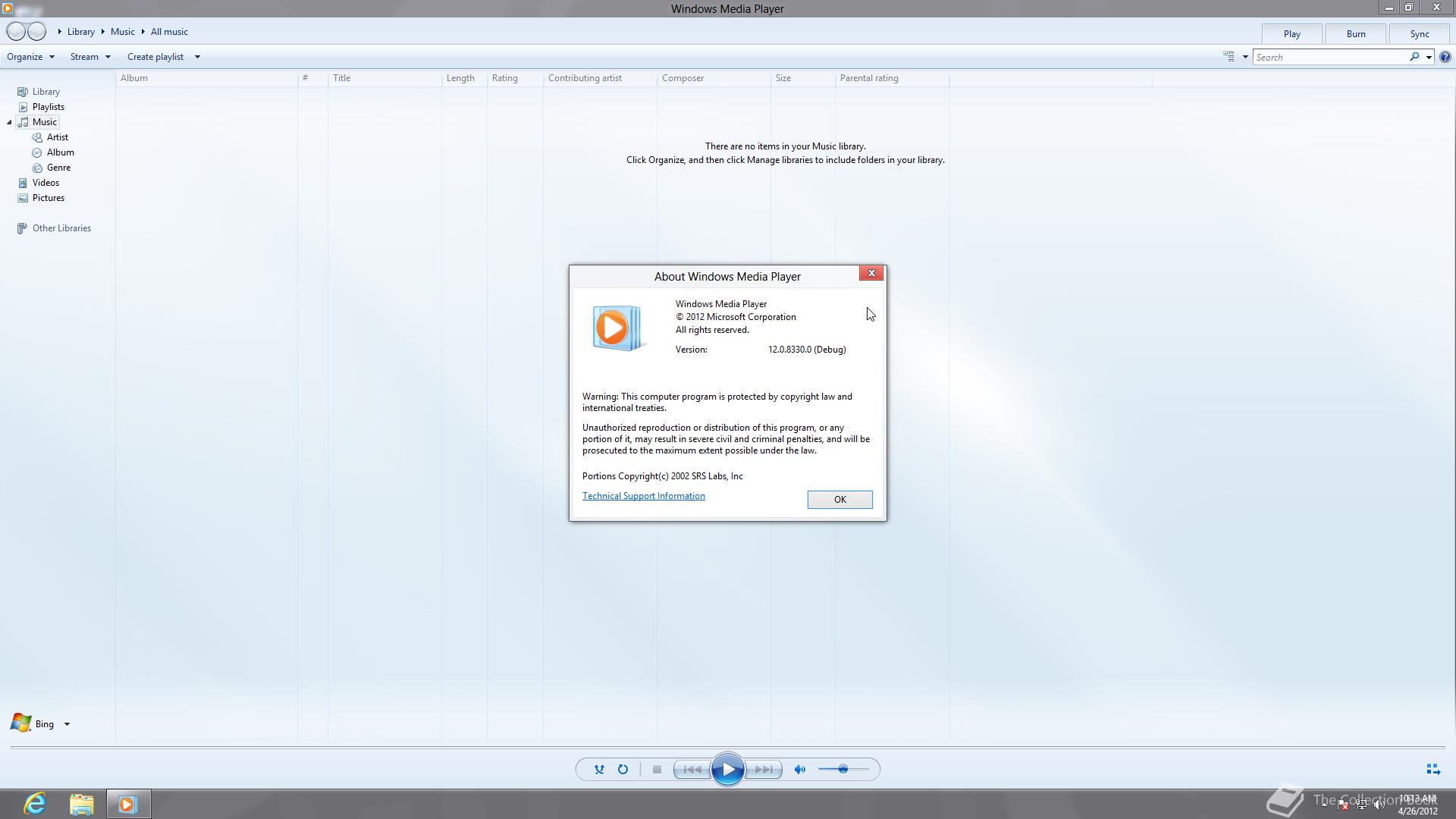Screen dimensions: 1456x819
Task: Start playback with the Play button
Action: 727,770
